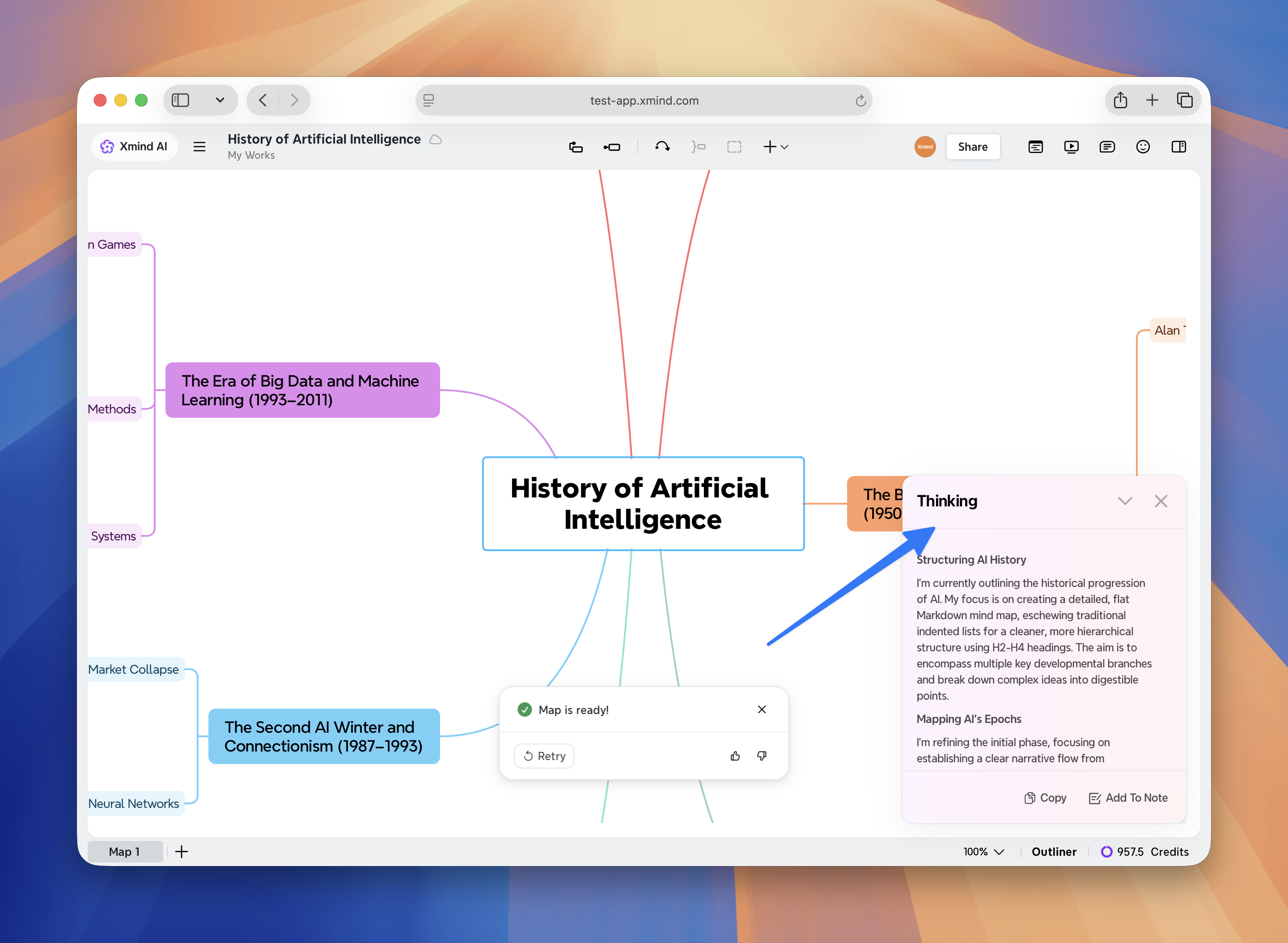Click the Safari address bar
1288x943 pixels.
pyautogui.click(x=644, y=101)
